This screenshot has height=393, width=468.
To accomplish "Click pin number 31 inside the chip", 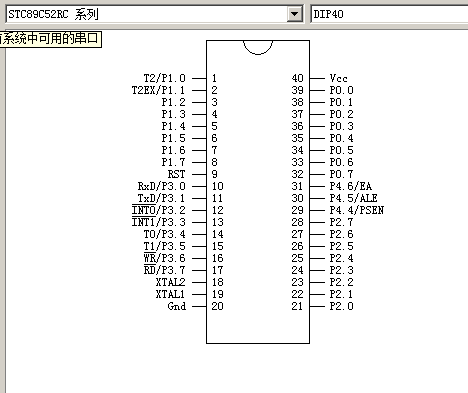I will pyautogui.click(x=298, y=186).
